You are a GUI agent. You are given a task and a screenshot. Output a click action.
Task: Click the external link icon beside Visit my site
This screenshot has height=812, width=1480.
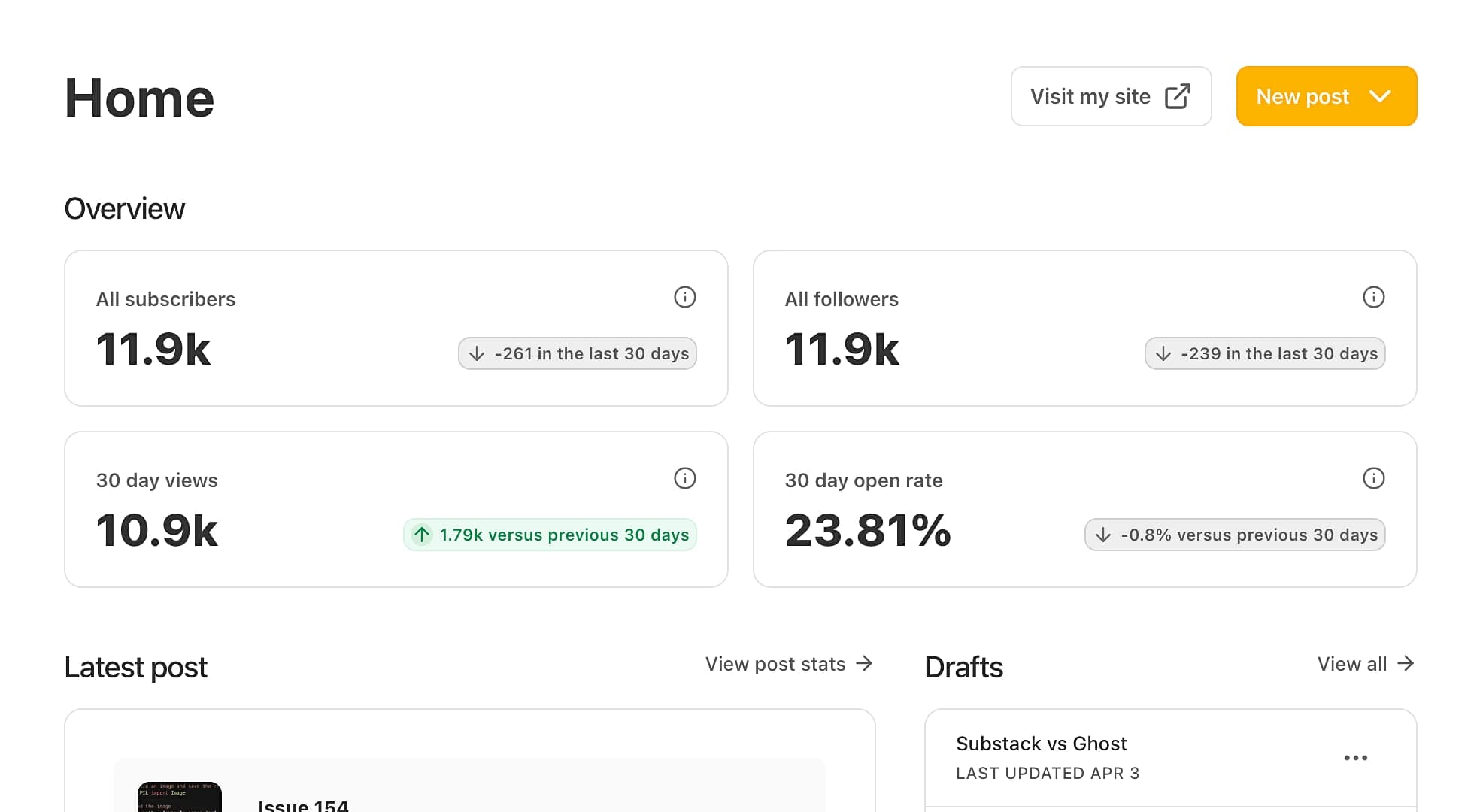point(1177,96)
